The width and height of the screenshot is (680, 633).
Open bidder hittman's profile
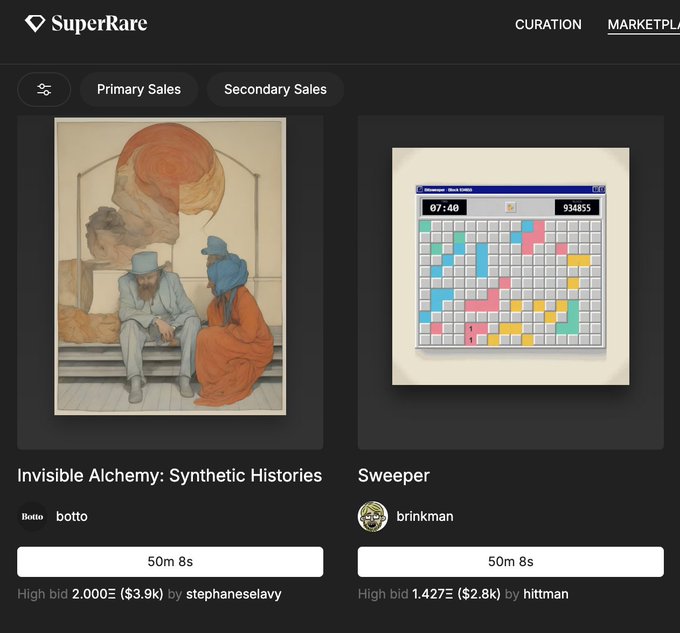[x=547, y=594]
